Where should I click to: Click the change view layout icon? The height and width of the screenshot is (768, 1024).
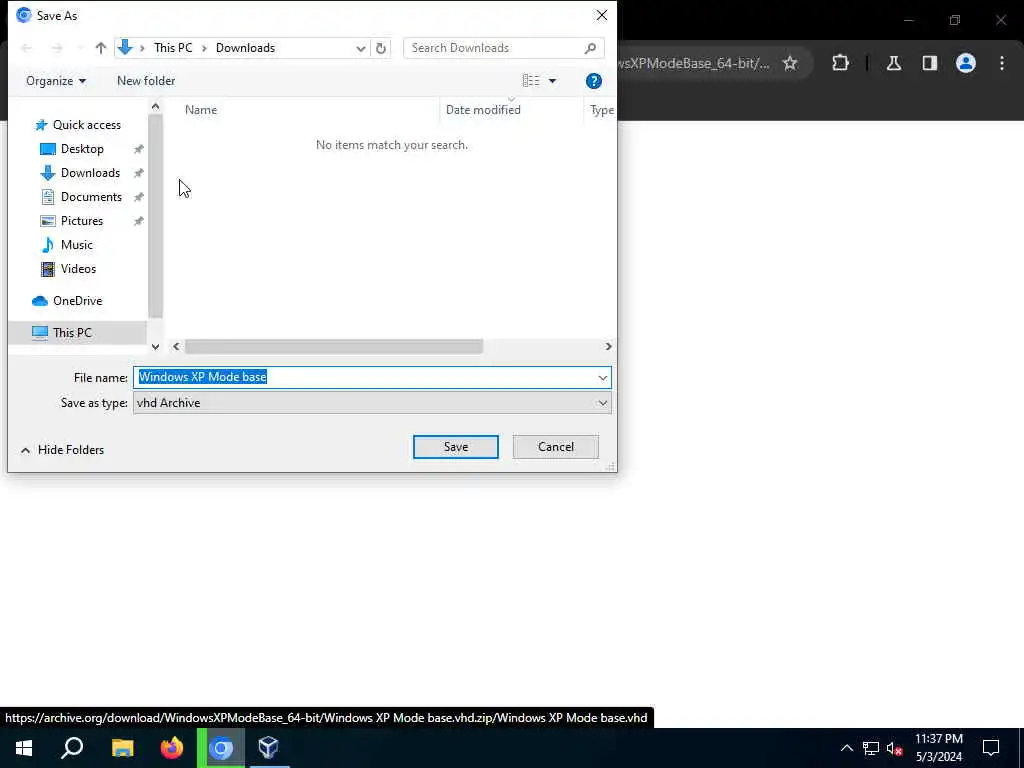pyautogui.click(x=531, y=80)
